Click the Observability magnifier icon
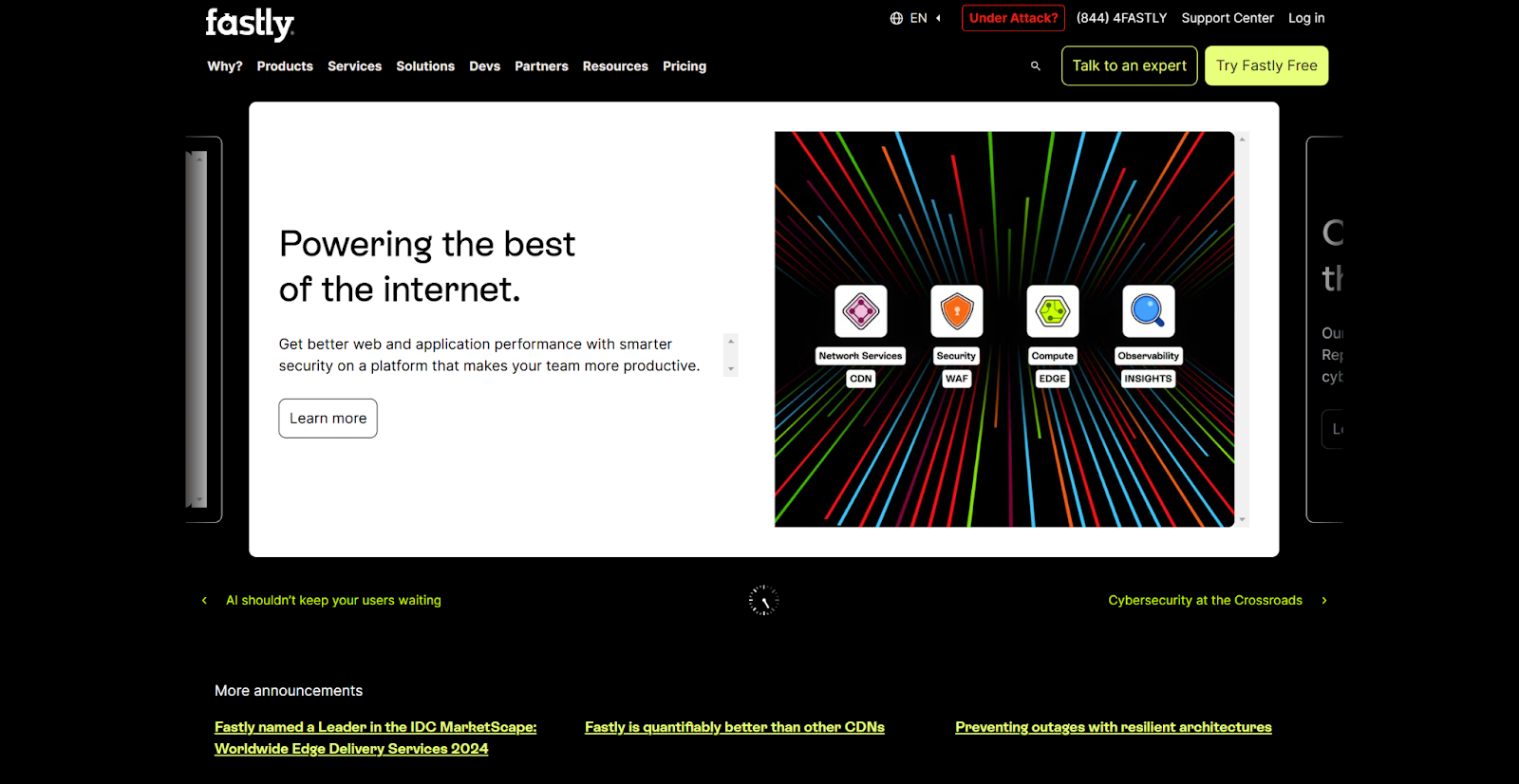Screen dimensions: 1519x784 click(1149, 311)
